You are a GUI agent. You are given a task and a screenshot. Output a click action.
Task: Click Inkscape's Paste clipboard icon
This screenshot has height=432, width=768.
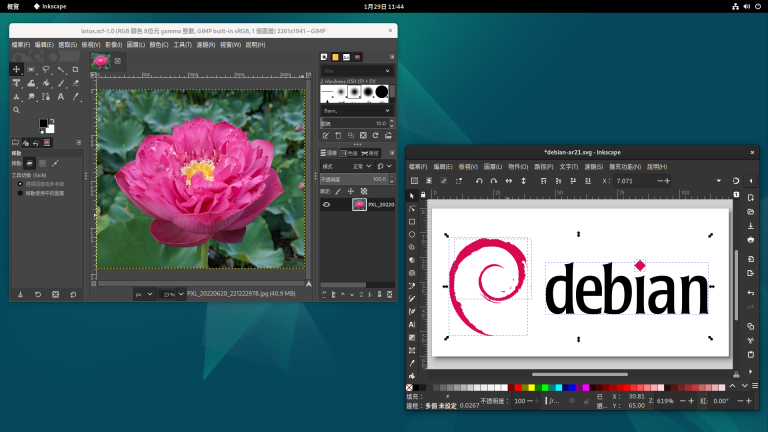pos(751,355)
